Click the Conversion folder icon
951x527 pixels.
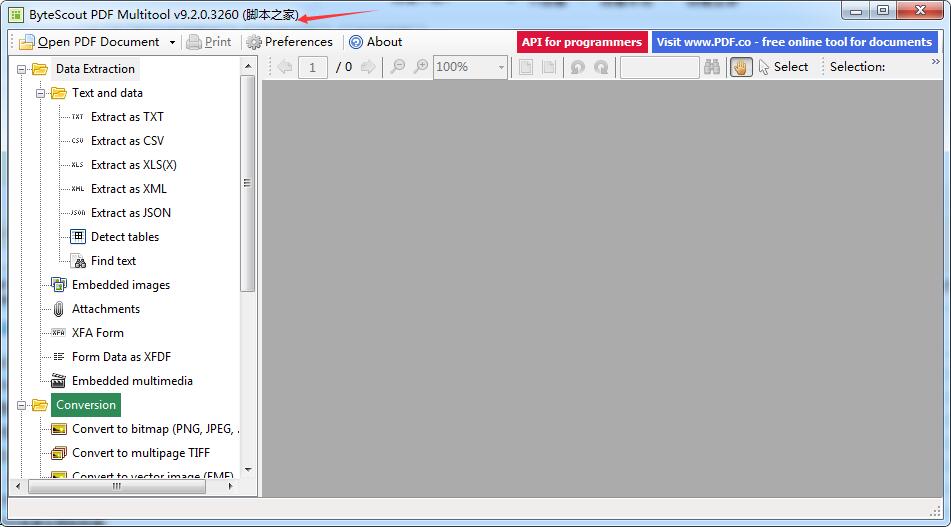pos(40,404)
